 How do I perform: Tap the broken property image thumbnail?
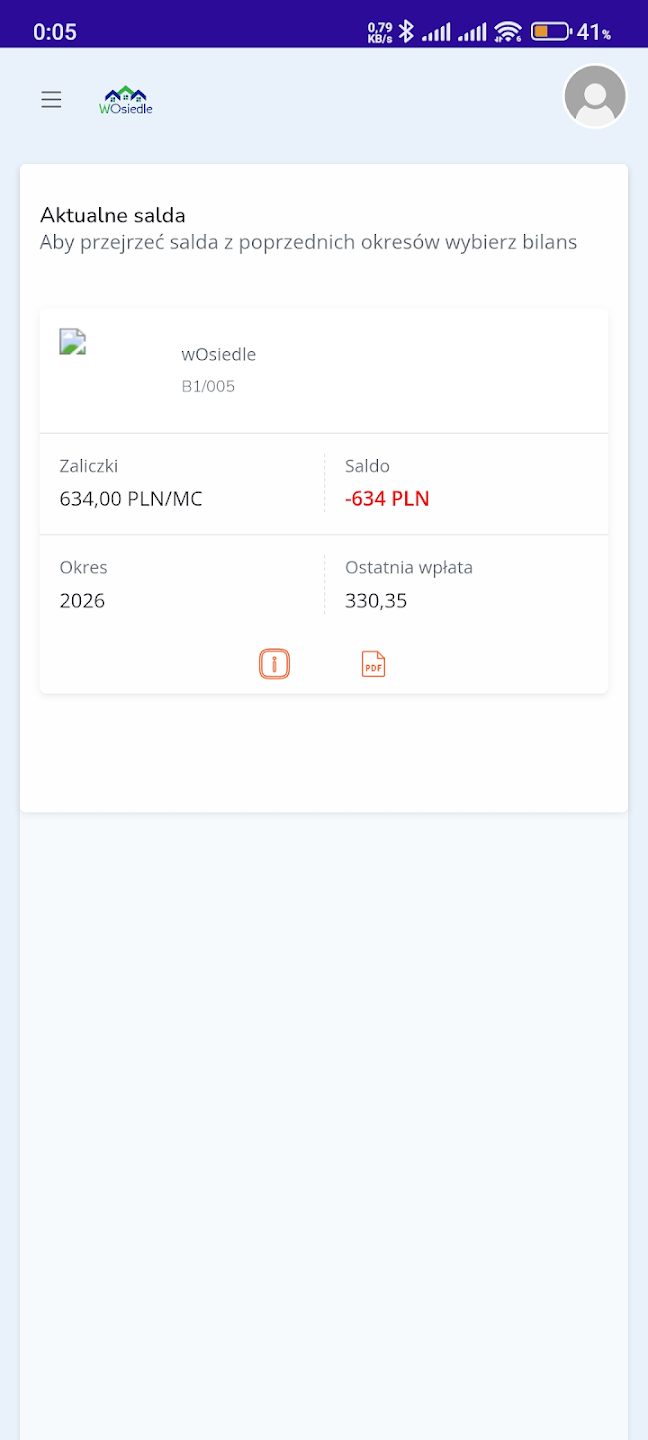(x=73, y=342)
